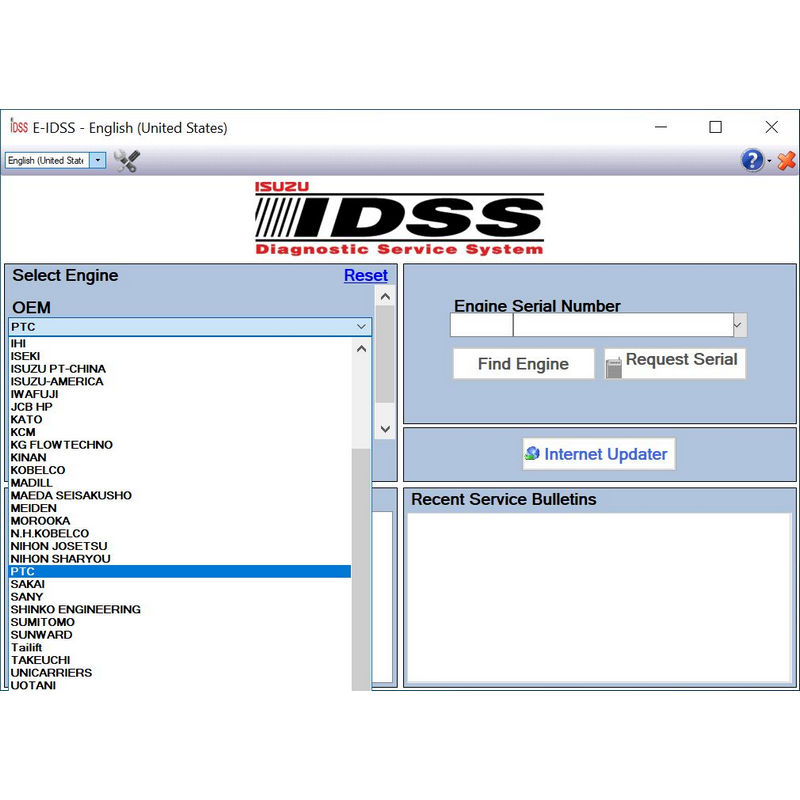Choose MAEDA SEISAKUSHO in the OEM list
800x800 pixels.
(x=180, y=495)
